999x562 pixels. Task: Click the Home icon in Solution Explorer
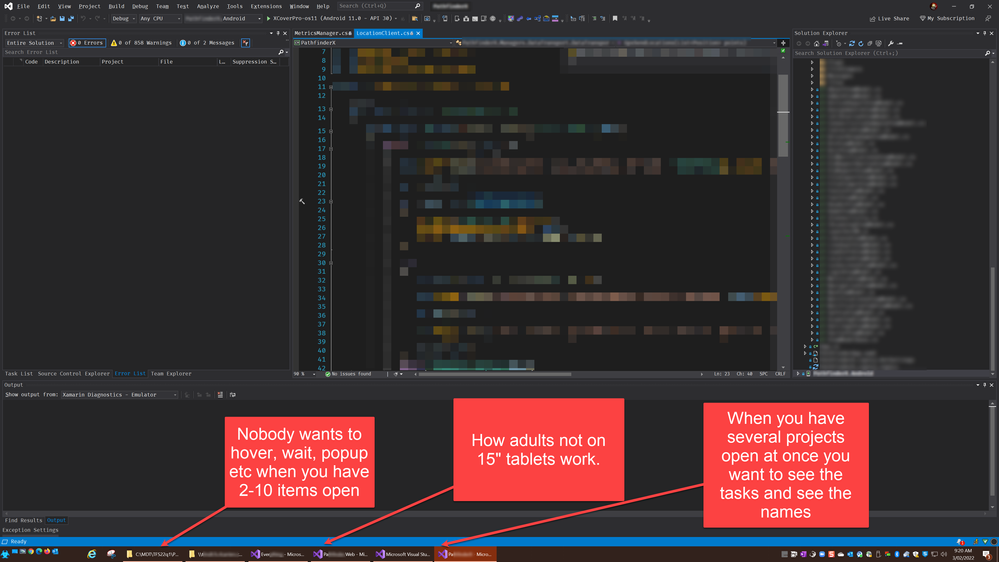click(816, 43)
